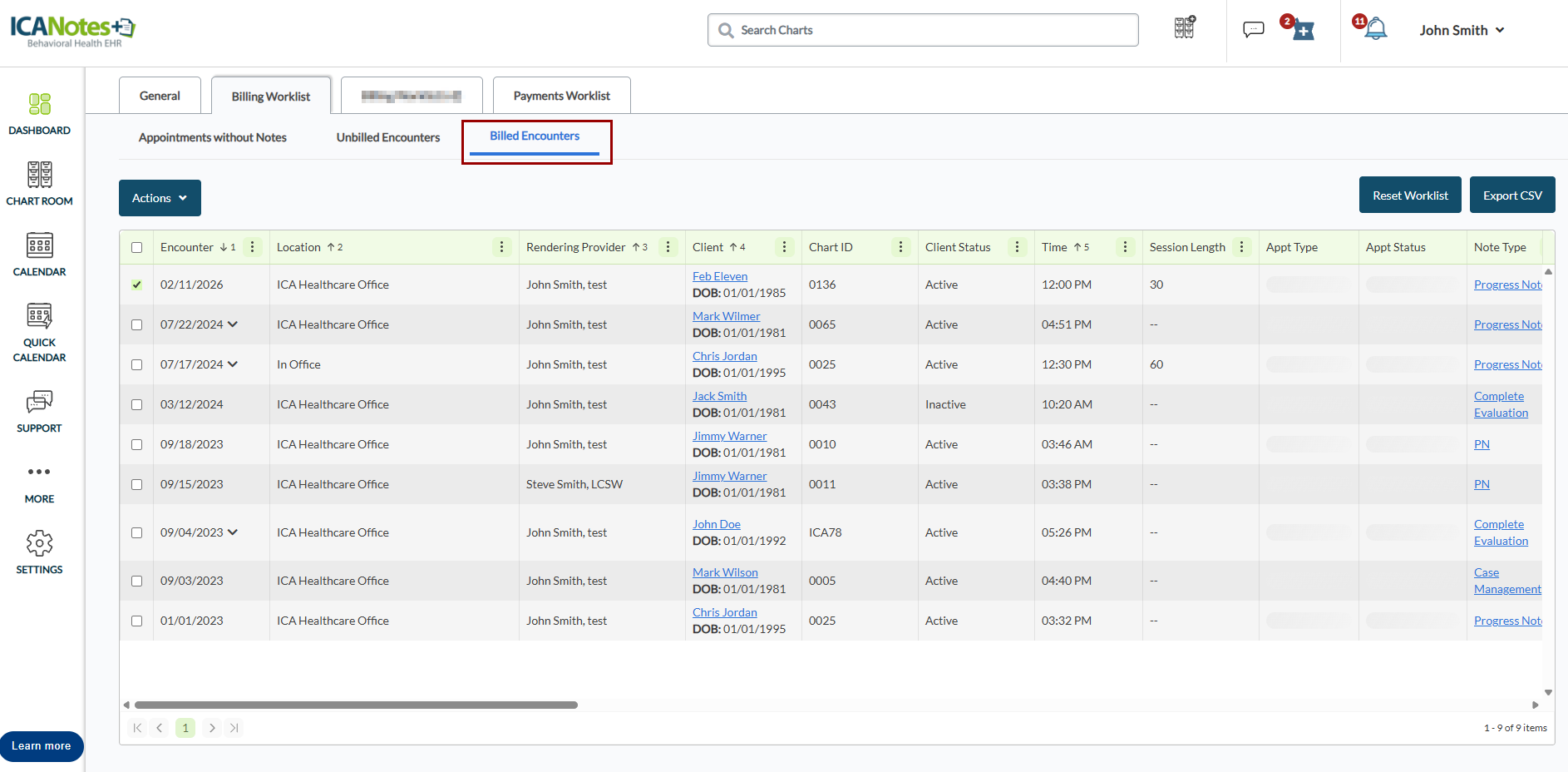This screenshot has height=772, width=1568.
Task: Toggle the select-all header checkbox
Action: pyautogui.click(x=137, y=247)
